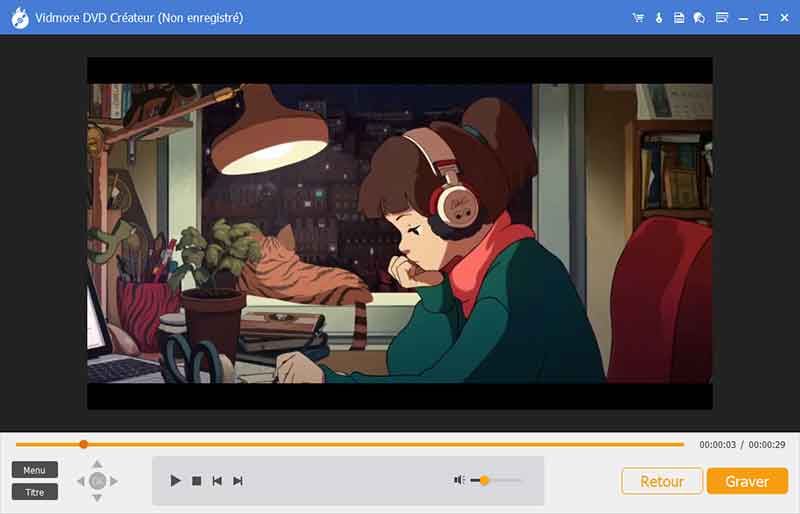Click Retour to go back
800x514 pixels.
661,481
